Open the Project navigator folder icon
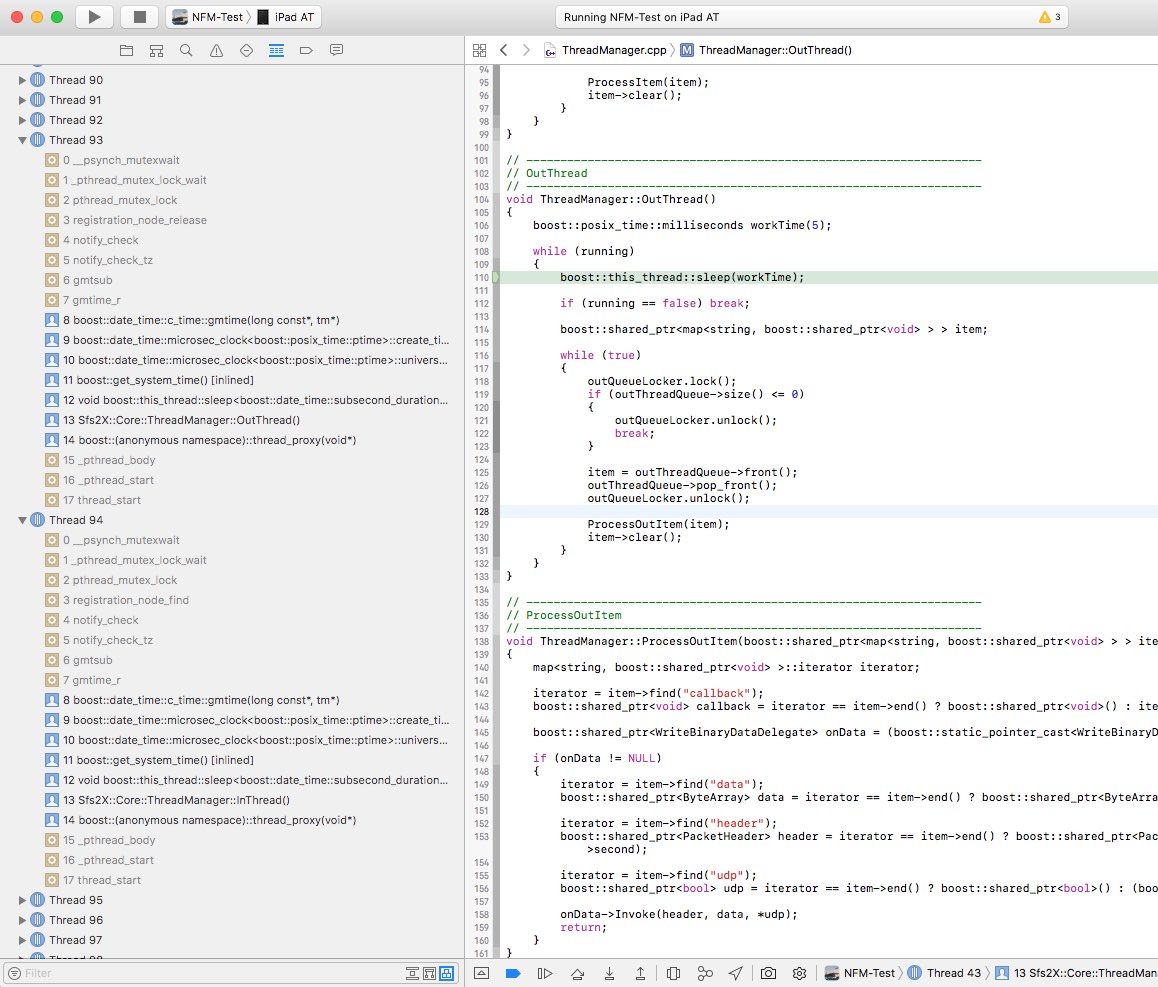The width and height of the screenshot is (1158, 987). (126, 50)
